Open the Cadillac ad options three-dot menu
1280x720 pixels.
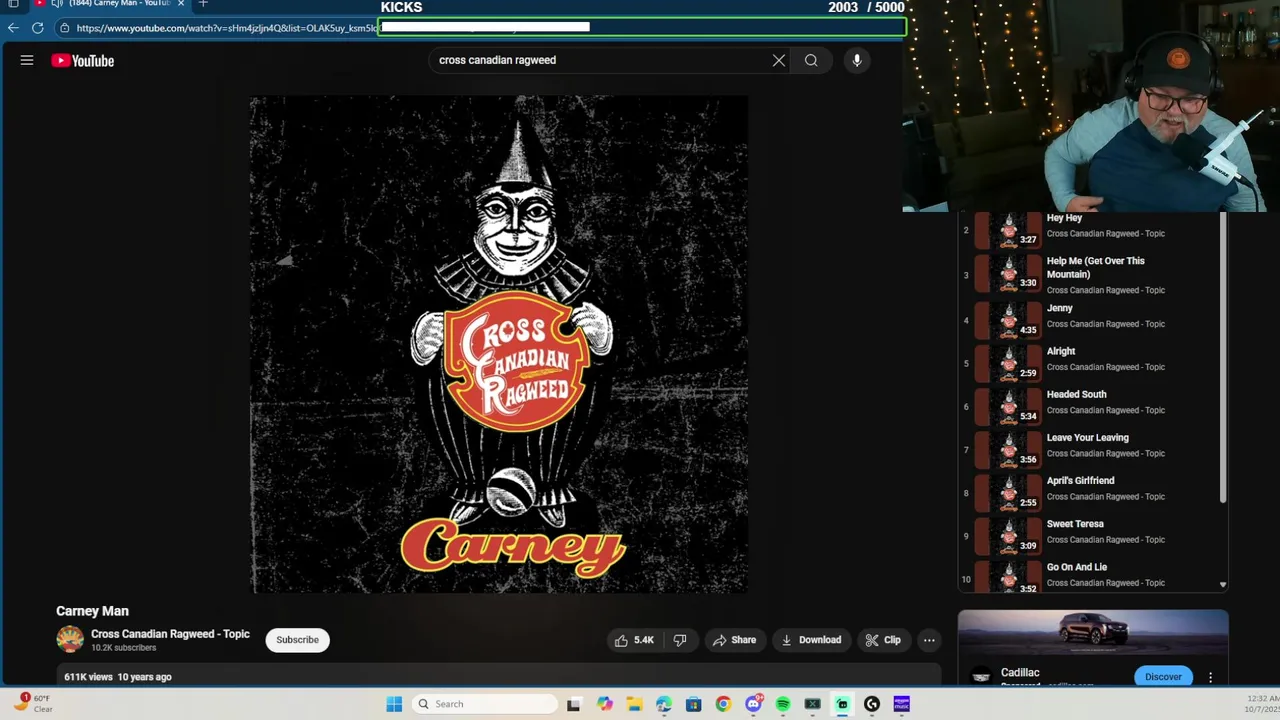tap(1210, 677)
